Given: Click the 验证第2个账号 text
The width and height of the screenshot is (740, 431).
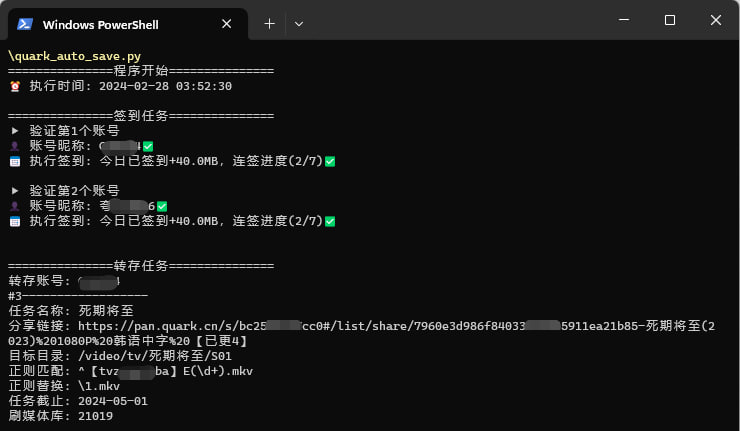Looking at the screenshot, I should coord(75,191).
